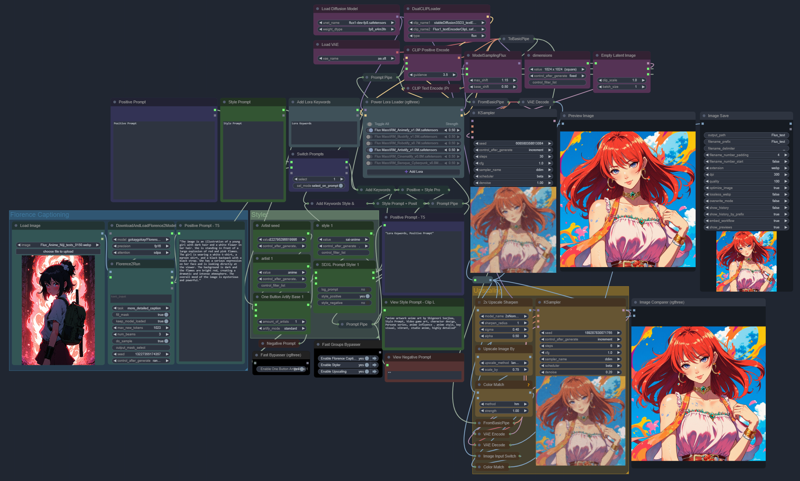Collapse the Load VAE node using its dot
The height and width of the screenshot is (481, 800).
click(318, 44)
